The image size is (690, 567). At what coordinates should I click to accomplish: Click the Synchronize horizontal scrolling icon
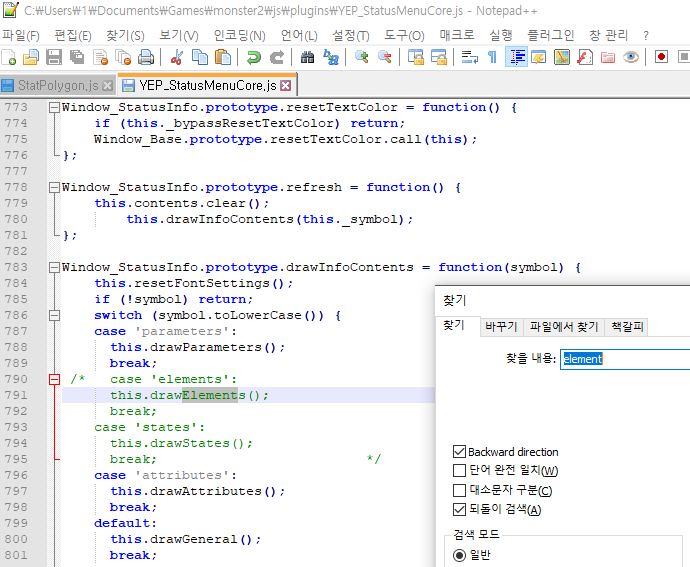(x=439, y=57)
